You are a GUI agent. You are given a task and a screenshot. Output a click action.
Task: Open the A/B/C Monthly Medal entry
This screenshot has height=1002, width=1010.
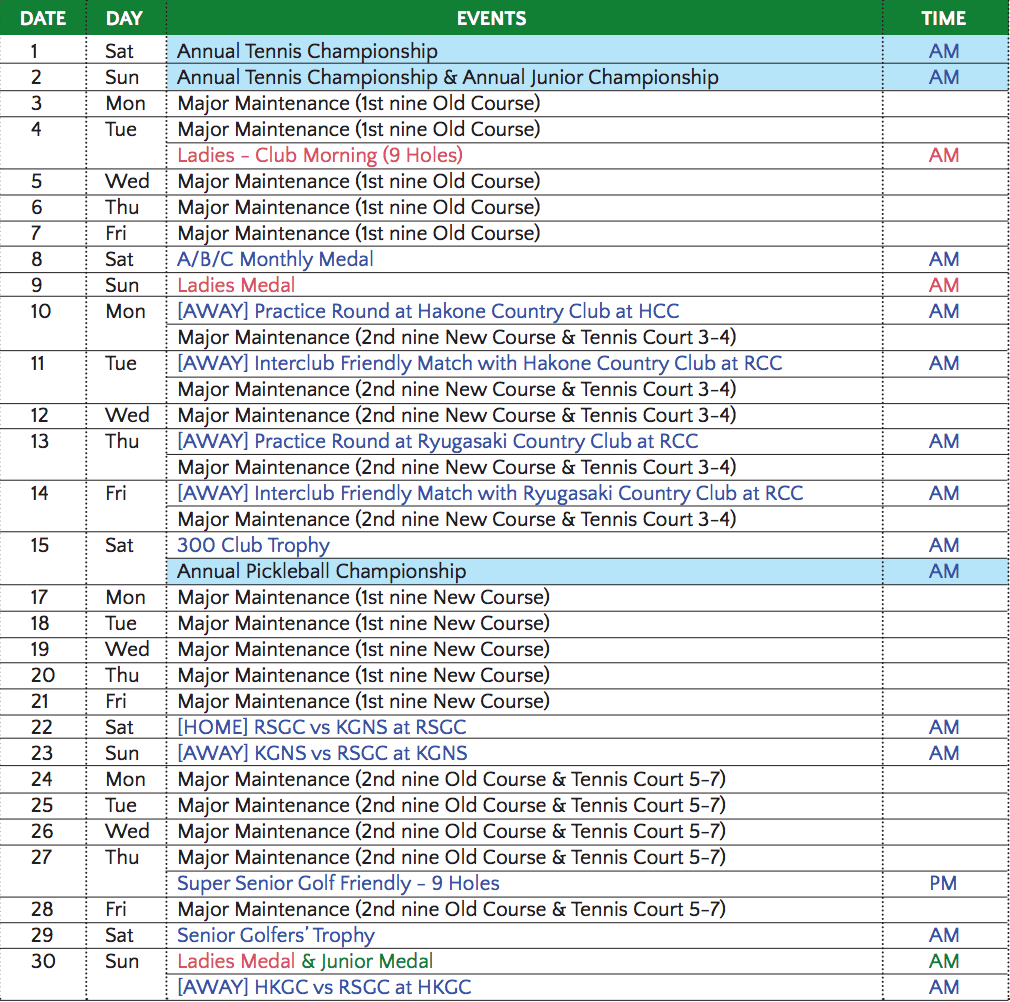pos(275,259)
